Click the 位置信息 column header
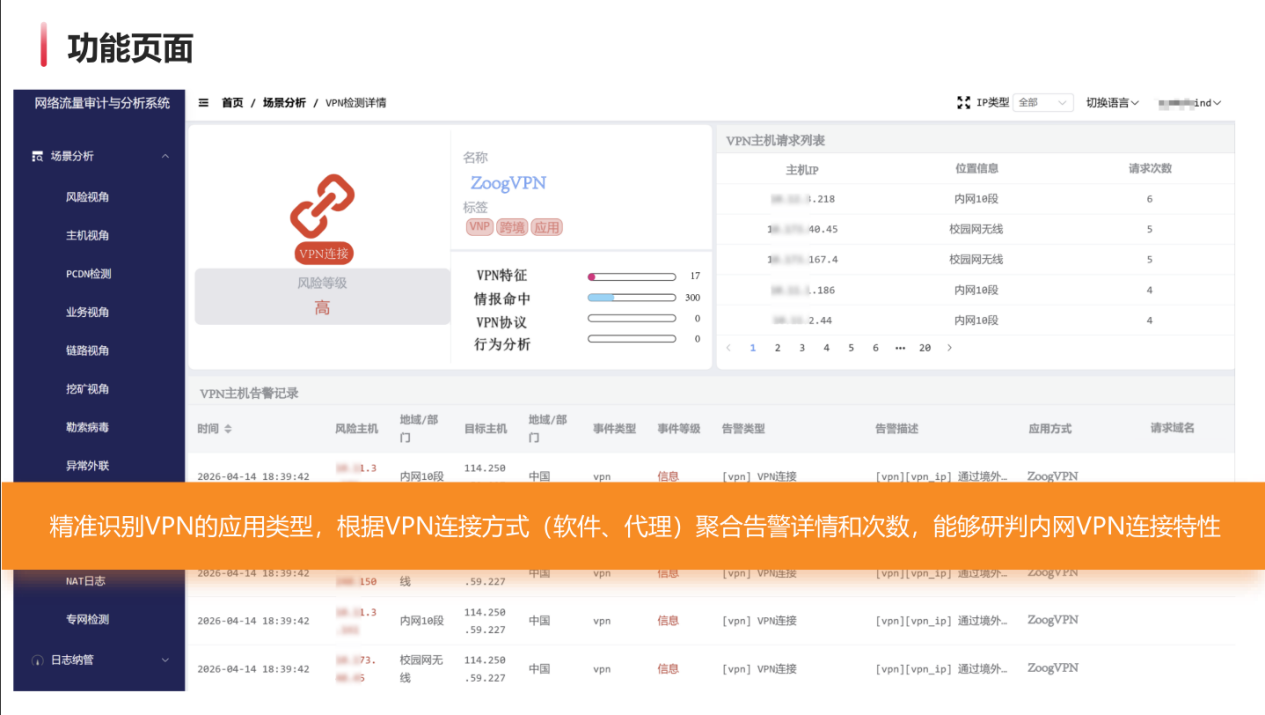Screen dimensions: 1265x715 pos(976,168)
